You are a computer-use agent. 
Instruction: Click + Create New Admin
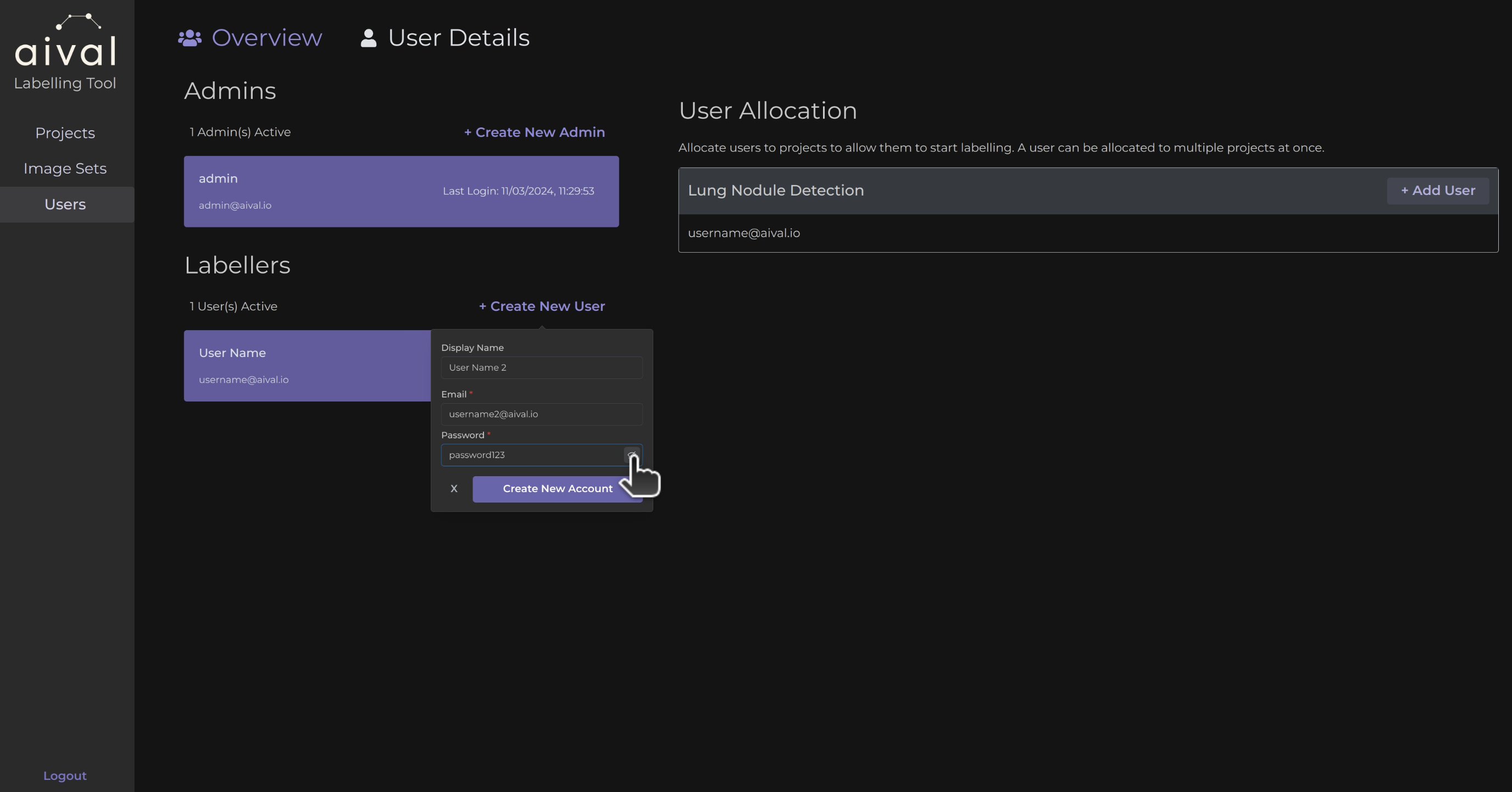(534, 132)
